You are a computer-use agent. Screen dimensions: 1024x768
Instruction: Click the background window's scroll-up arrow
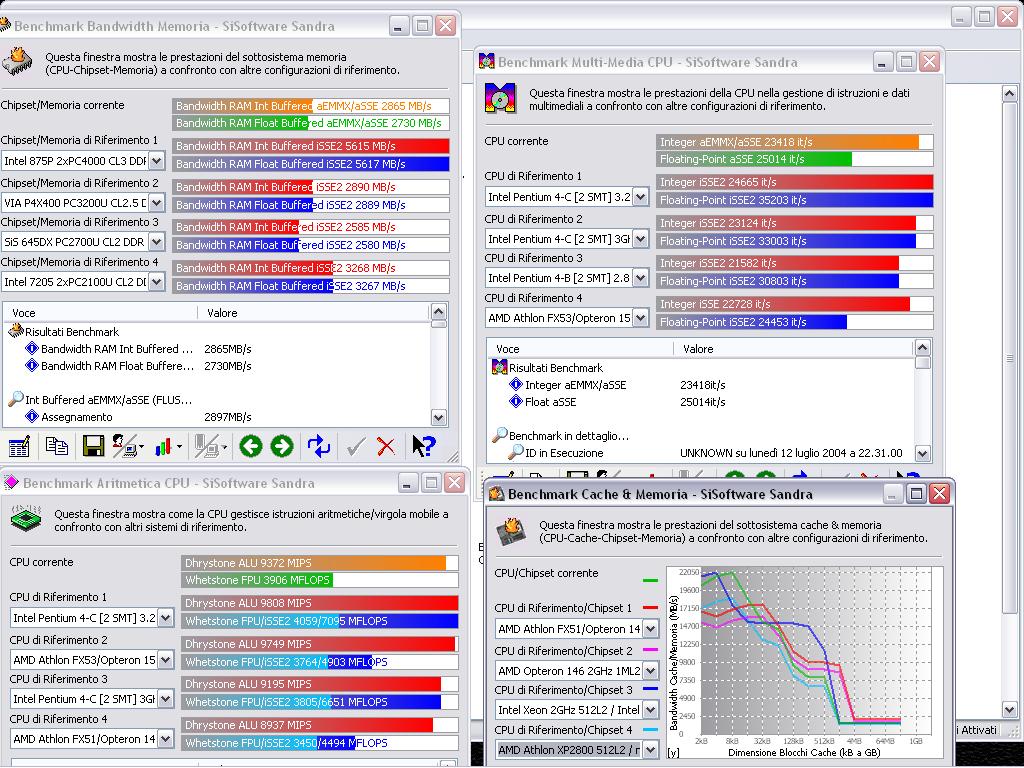tap(1010, 94)
